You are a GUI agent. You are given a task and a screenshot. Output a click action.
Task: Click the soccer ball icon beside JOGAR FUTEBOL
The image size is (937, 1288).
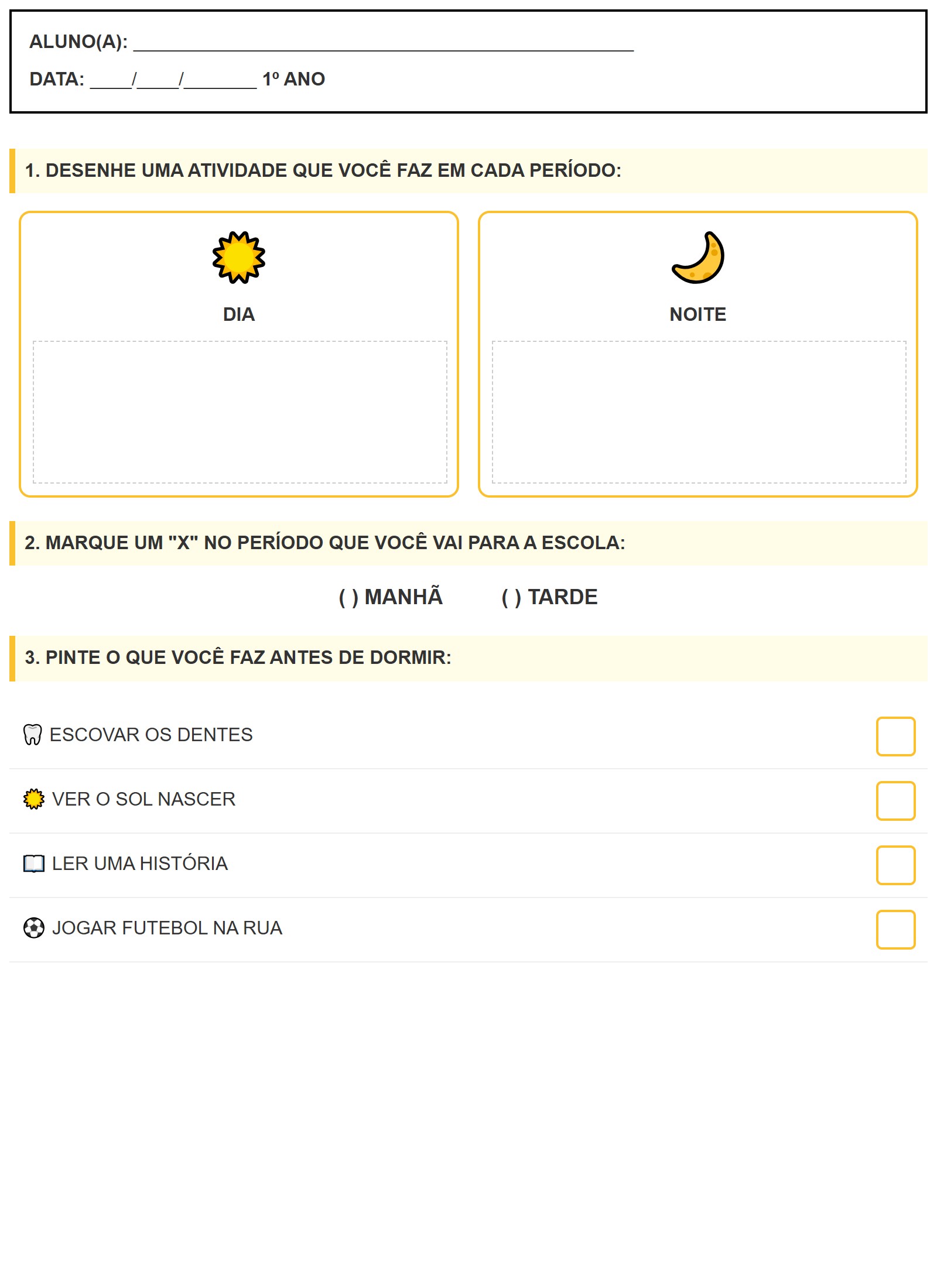pos(34,928)
